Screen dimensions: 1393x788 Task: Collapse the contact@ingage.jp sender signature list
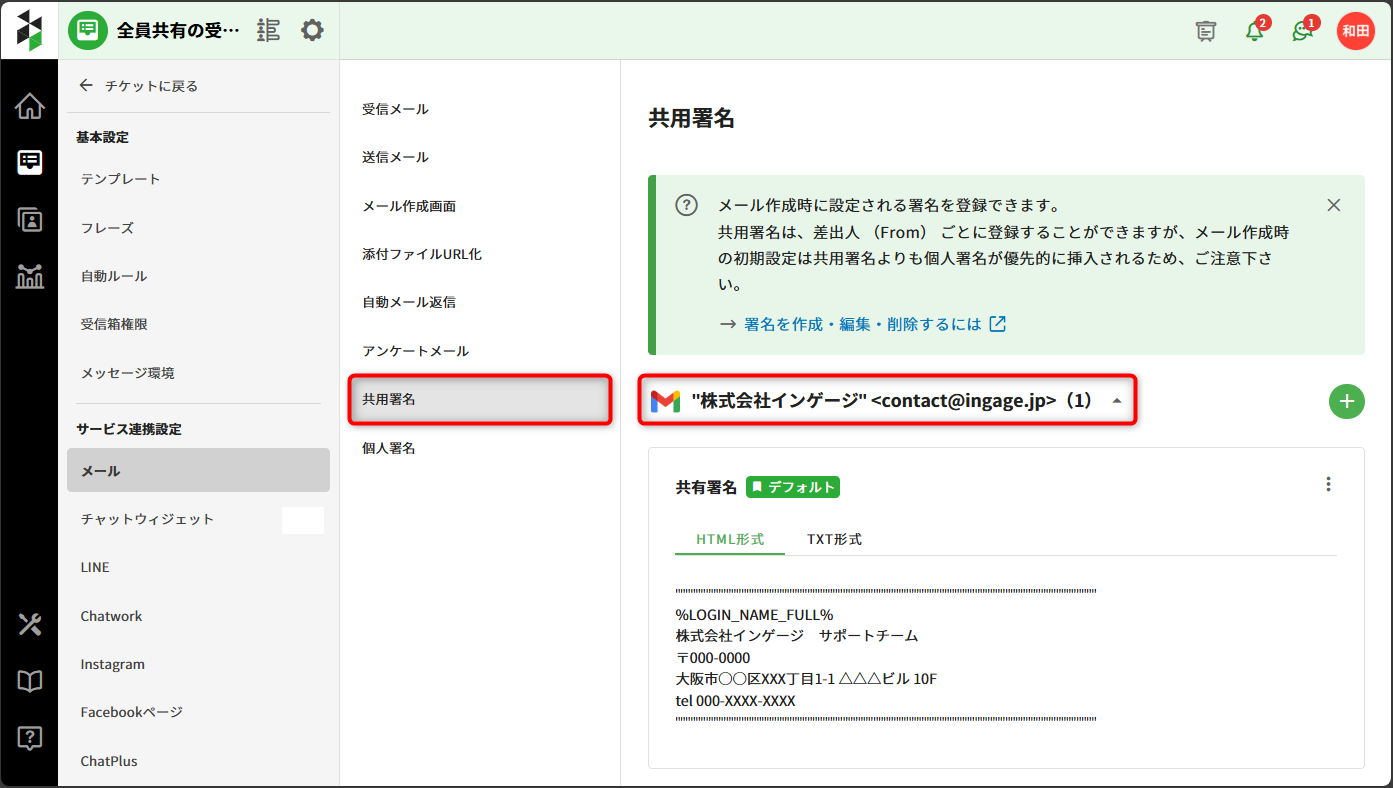(1117, 401)
